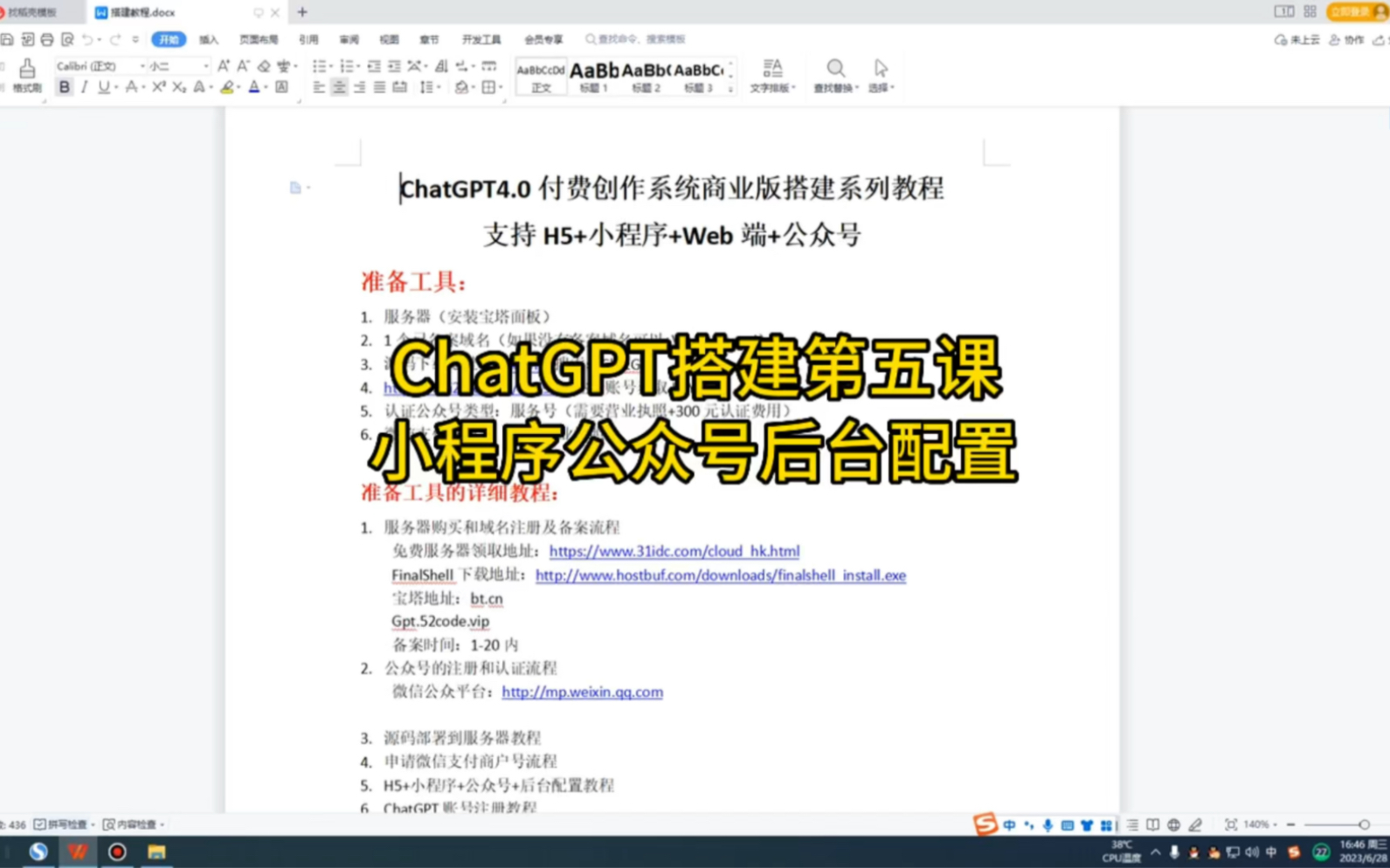This screenshot has width=1390, height=868.
Task: Insert a numbered list
Action: tap(347, 65)
